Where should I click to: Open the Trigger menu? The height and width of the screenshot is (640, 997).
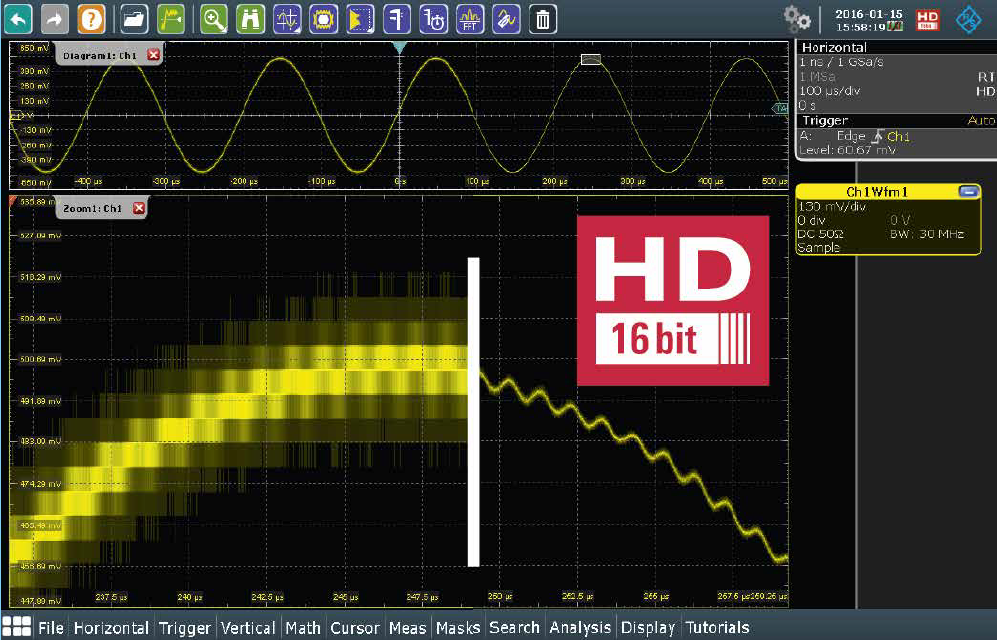click(185, 628)
